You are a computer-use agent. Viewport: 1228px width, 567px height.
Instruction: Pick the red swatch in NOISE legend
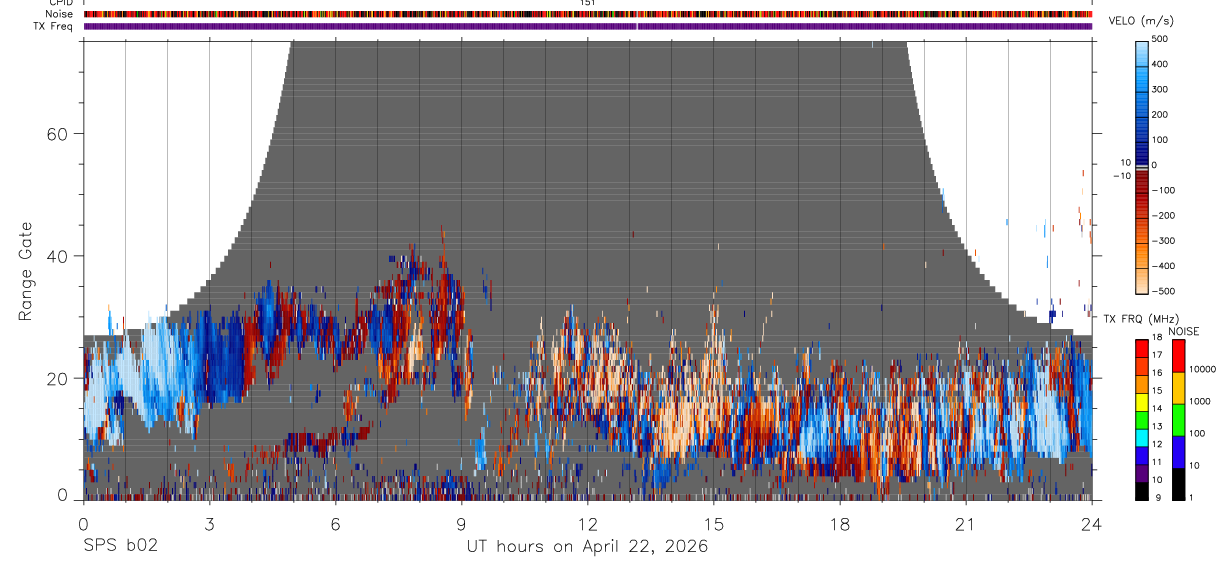coord(1177,356)
